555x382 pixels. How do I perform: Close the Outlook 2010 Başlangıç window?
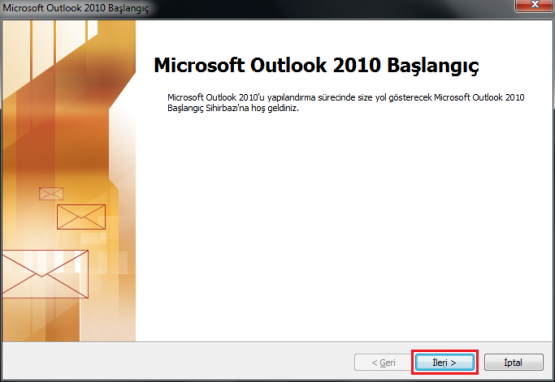click(x=534, y=5)
